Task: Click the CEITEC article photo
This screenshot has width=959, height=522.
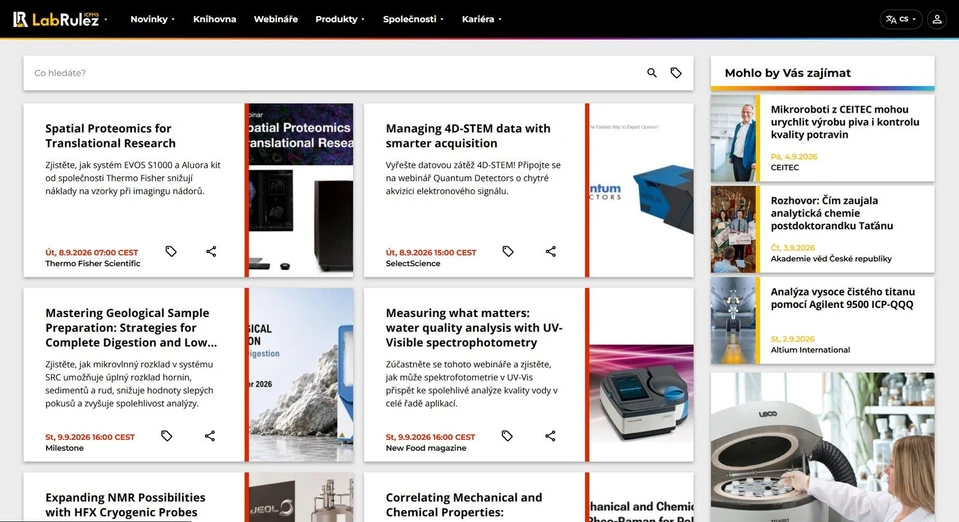Action: point(733,138)
